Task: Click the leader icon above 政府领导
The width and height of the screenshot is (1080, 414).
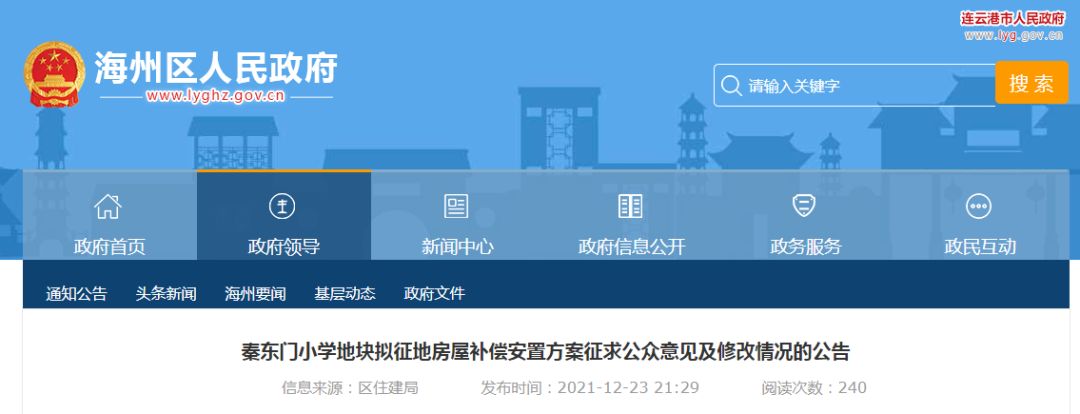Action: pyautogui.click(x=282, y=206)
